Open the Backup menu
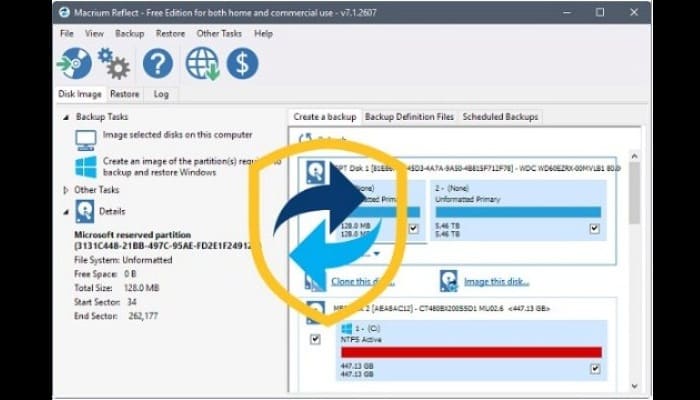The height and width of the screenshot is (400, 700). point(129,33)
